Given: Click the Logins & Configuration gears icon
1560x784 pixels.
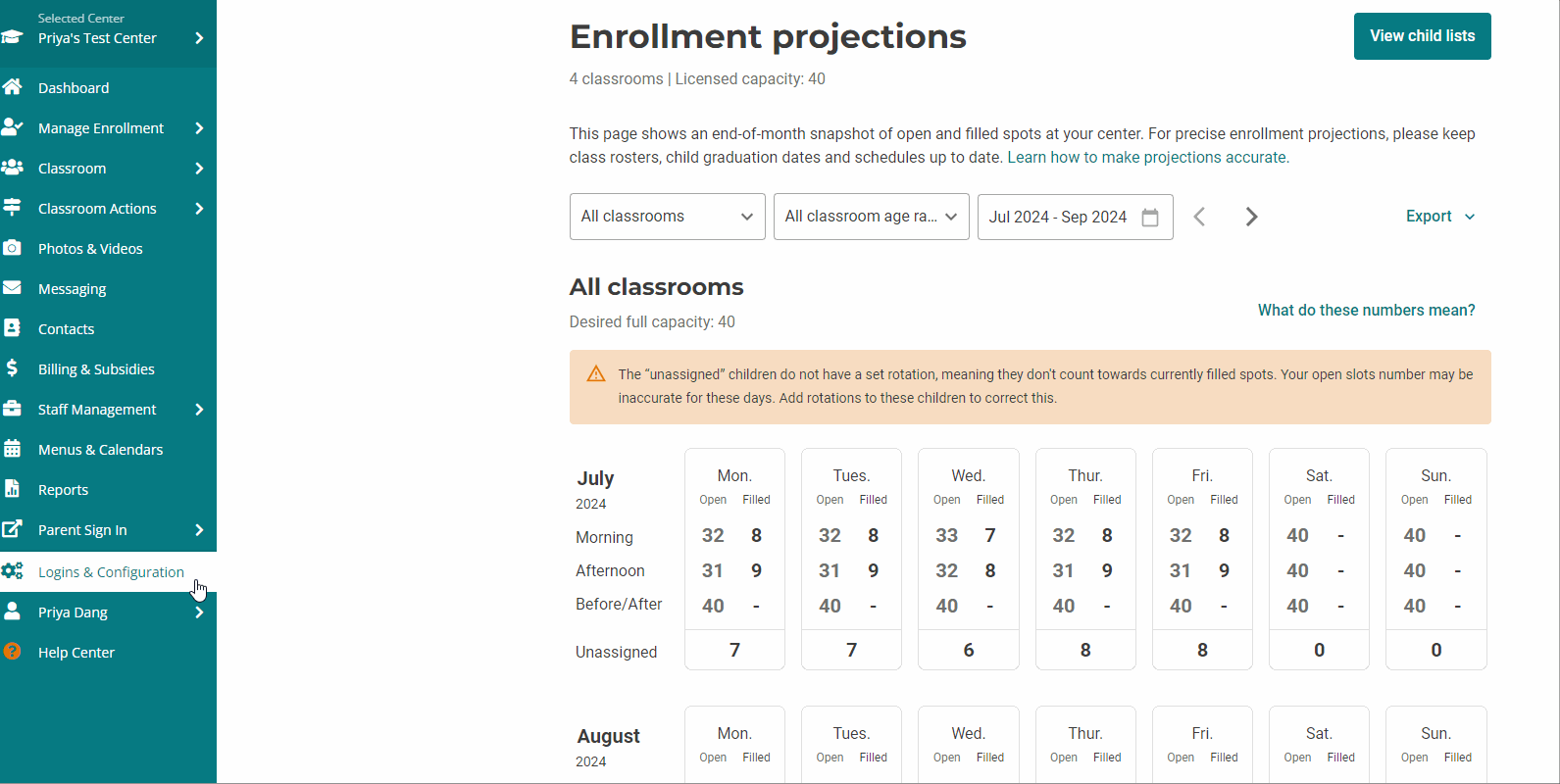Looking at the screenshot, I should pos(12,571).
